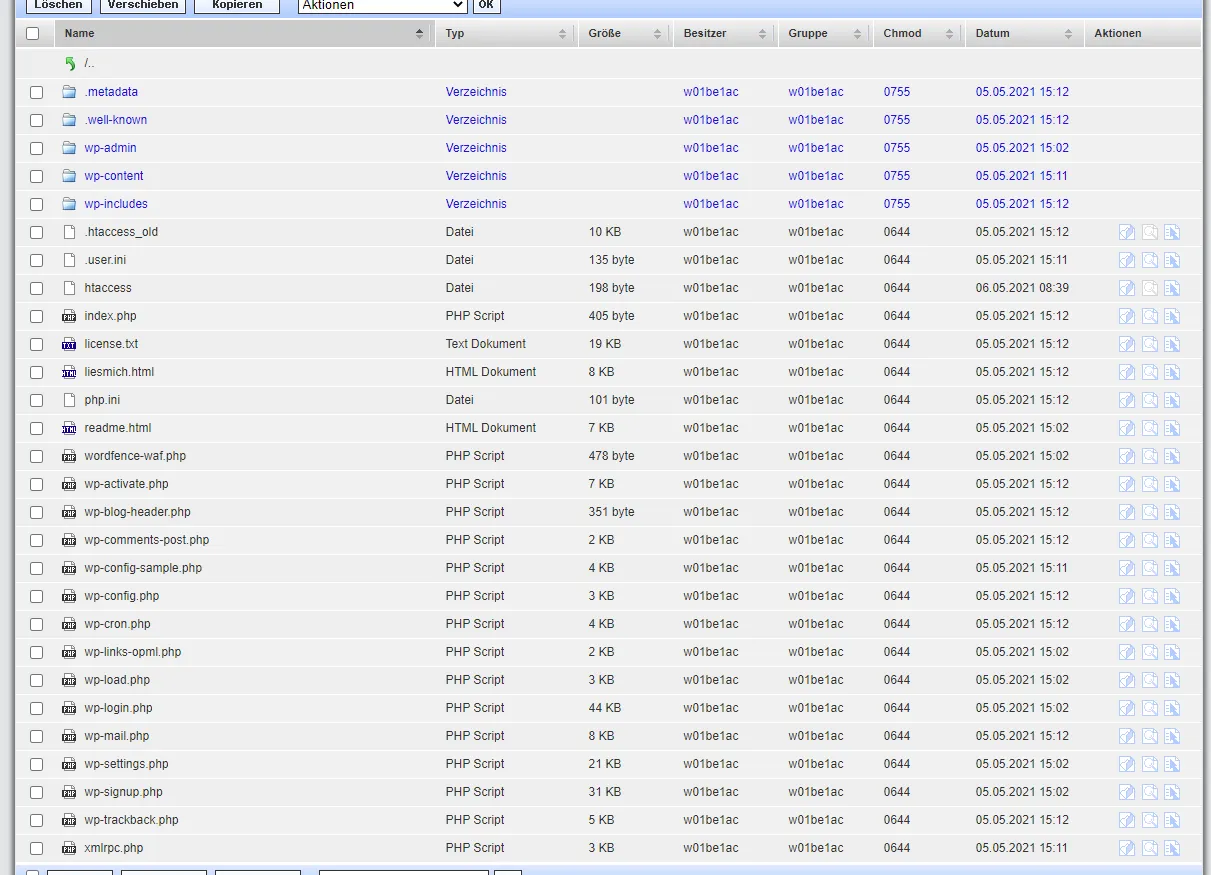This screenshot has height=875, width=1211.
Task: Click the edit icon for wp-load.php
Action: click(x=1127, y=680)
